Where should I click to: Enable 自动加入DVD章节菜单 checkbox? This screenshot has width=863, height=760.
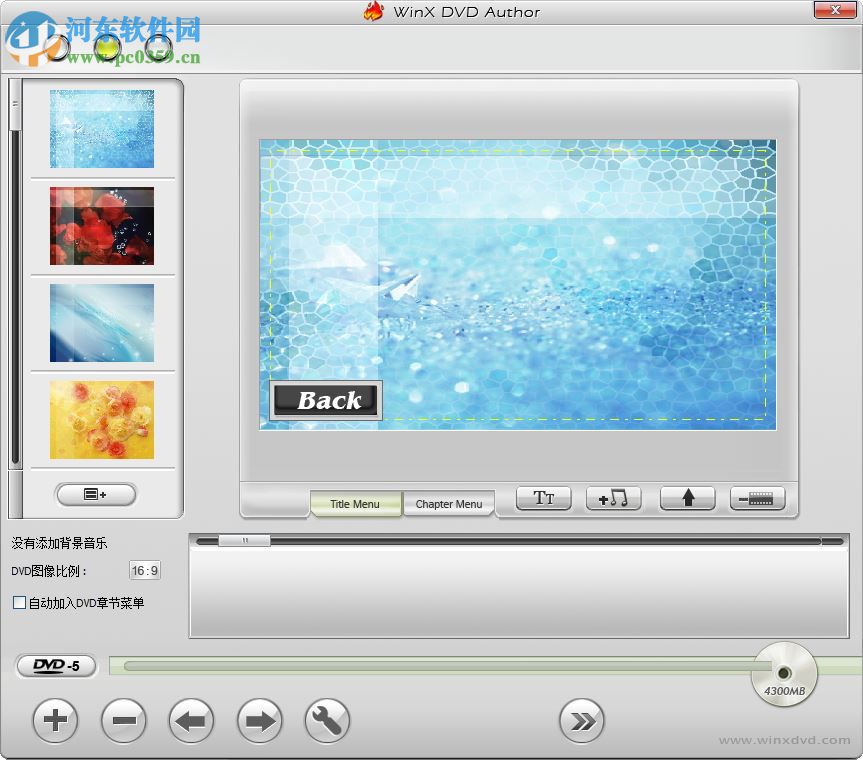[x=17, y=602]
